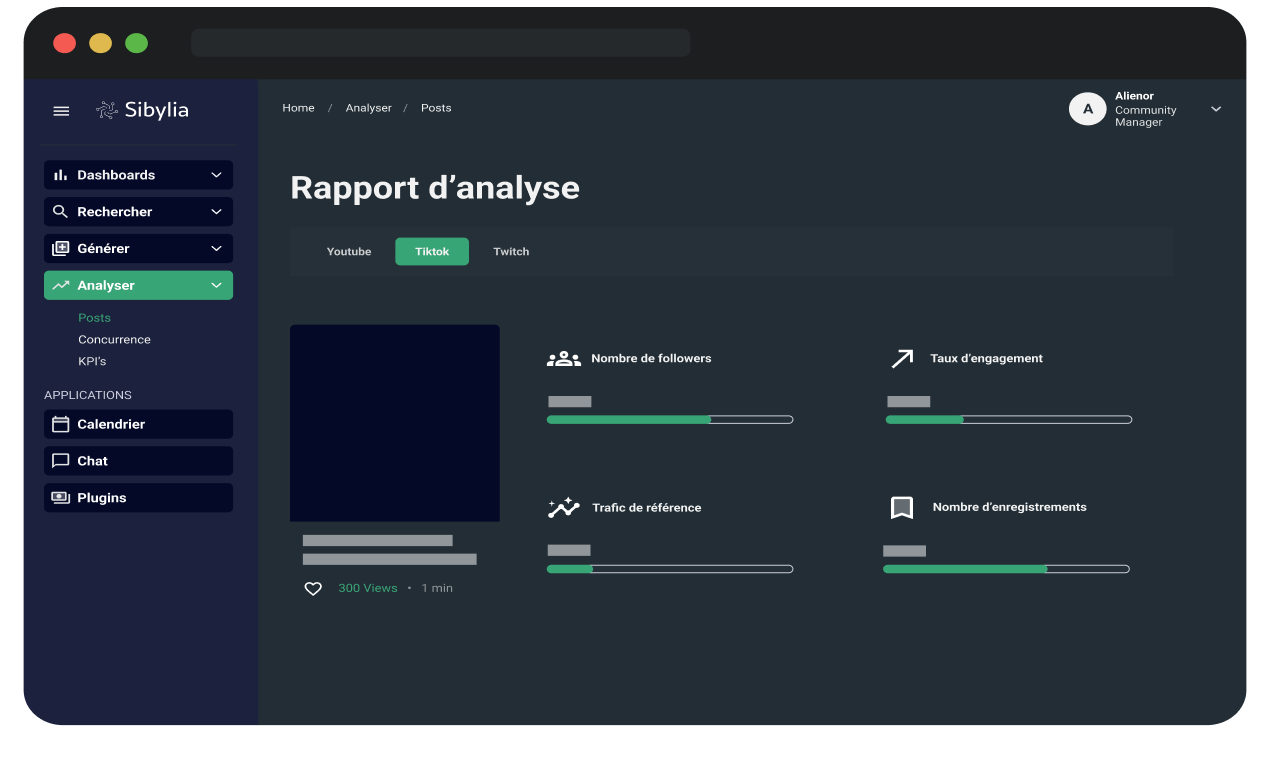Click the Dashboards bar chart icon
The height and width of the screenshot is (760, 1270).
[60, 175]
